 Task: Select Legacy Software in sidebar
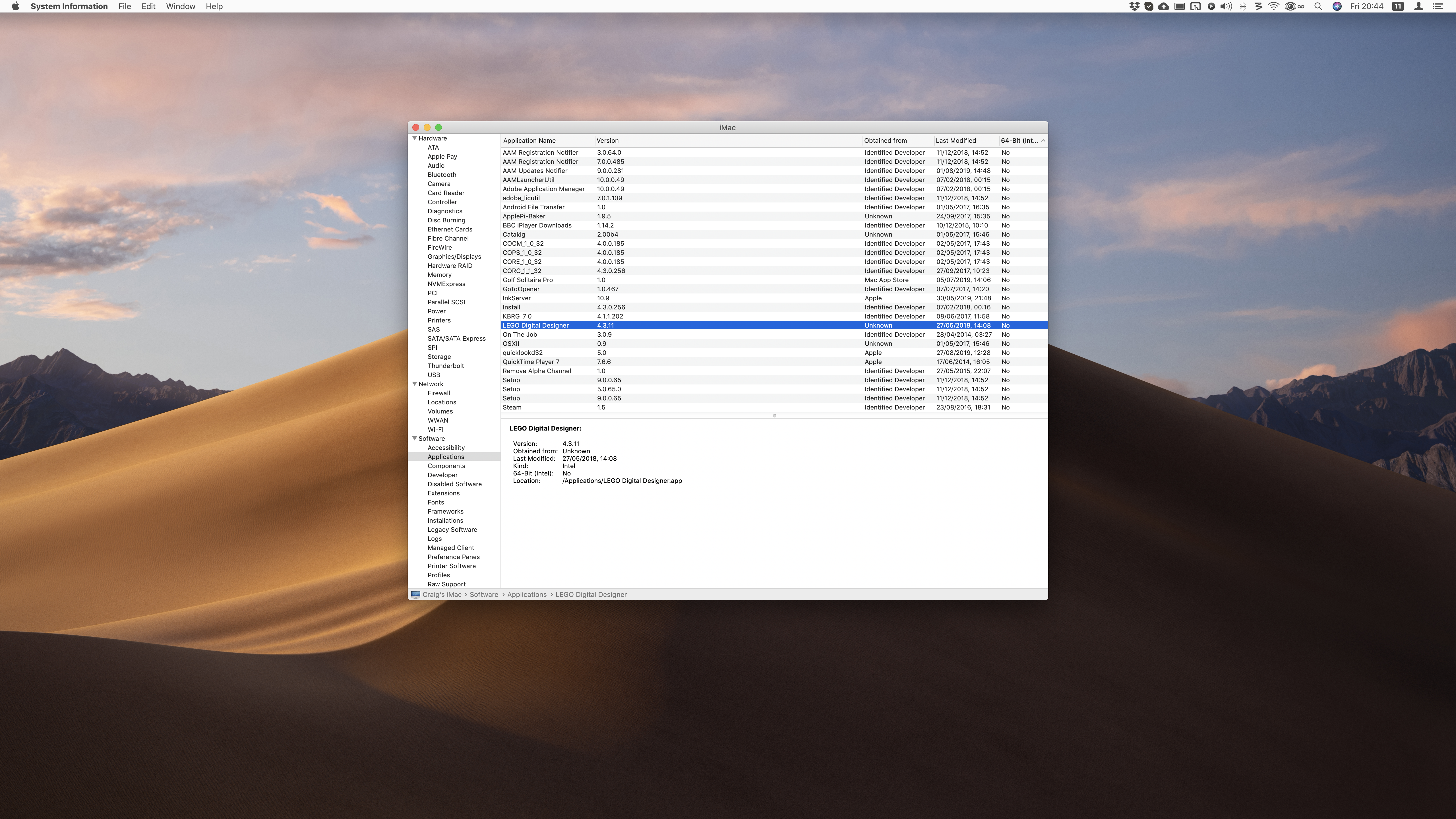click(452, 530)
